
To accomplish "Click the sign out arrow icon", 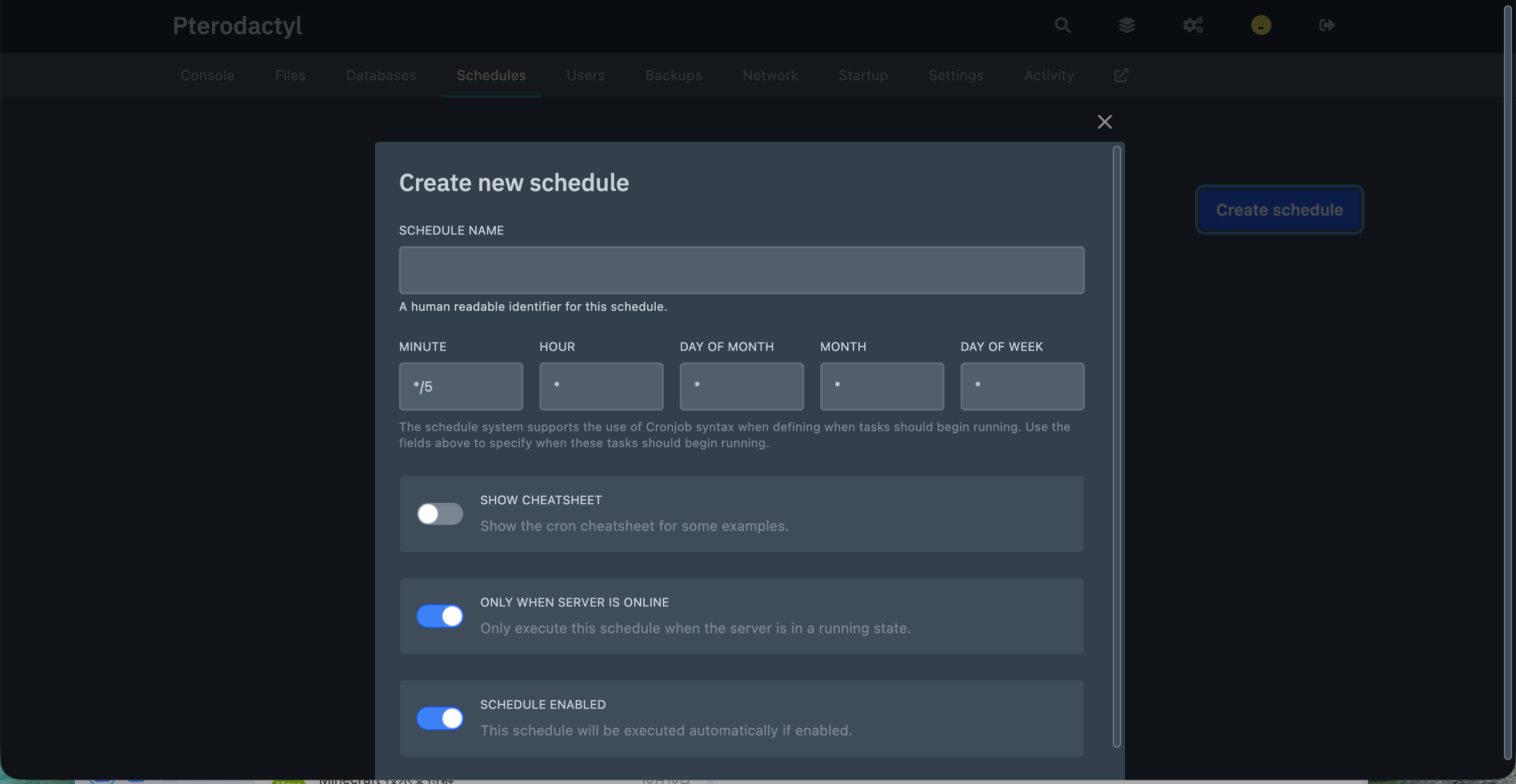I will coord(1326,25).
